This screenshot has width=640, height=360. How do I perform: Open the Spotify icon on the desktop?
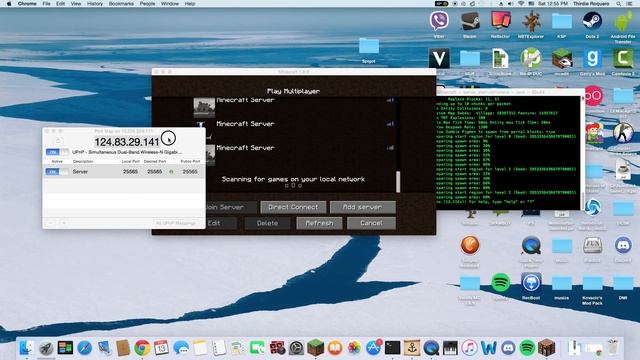tap(500, 282)
